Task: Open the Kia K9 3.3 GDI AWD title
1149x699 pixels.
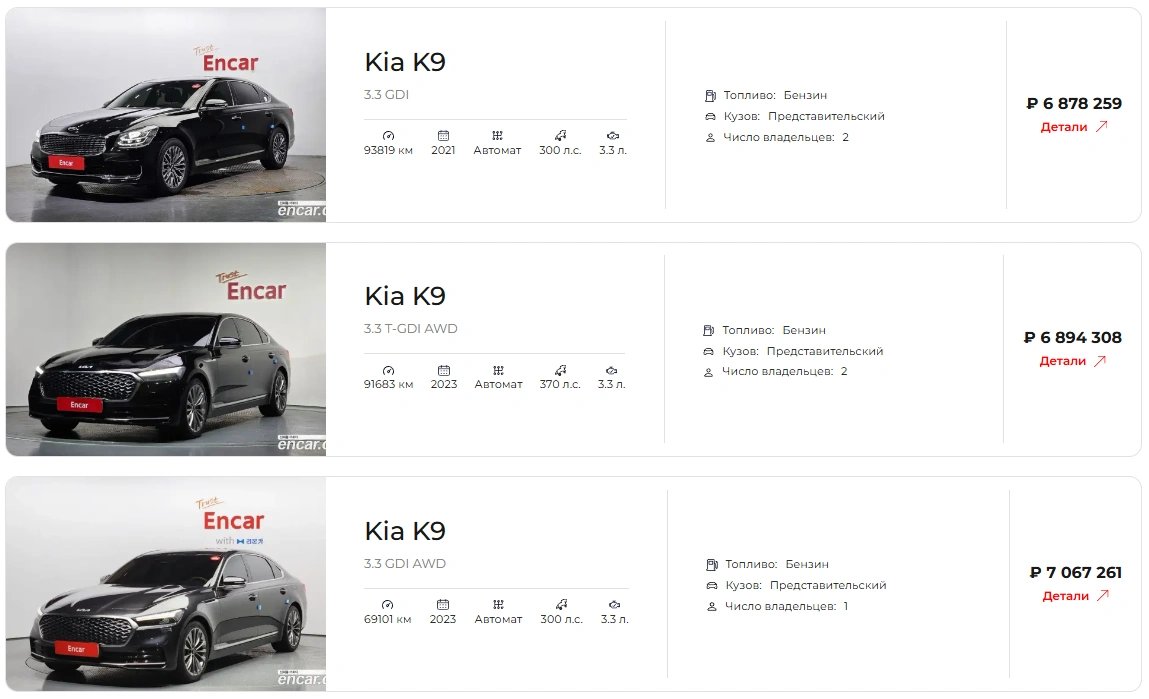Action: 405,530
